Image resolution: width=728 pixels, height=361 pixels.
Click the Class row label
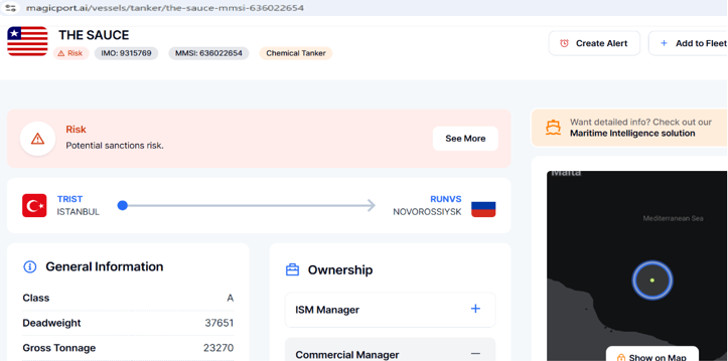36,298
